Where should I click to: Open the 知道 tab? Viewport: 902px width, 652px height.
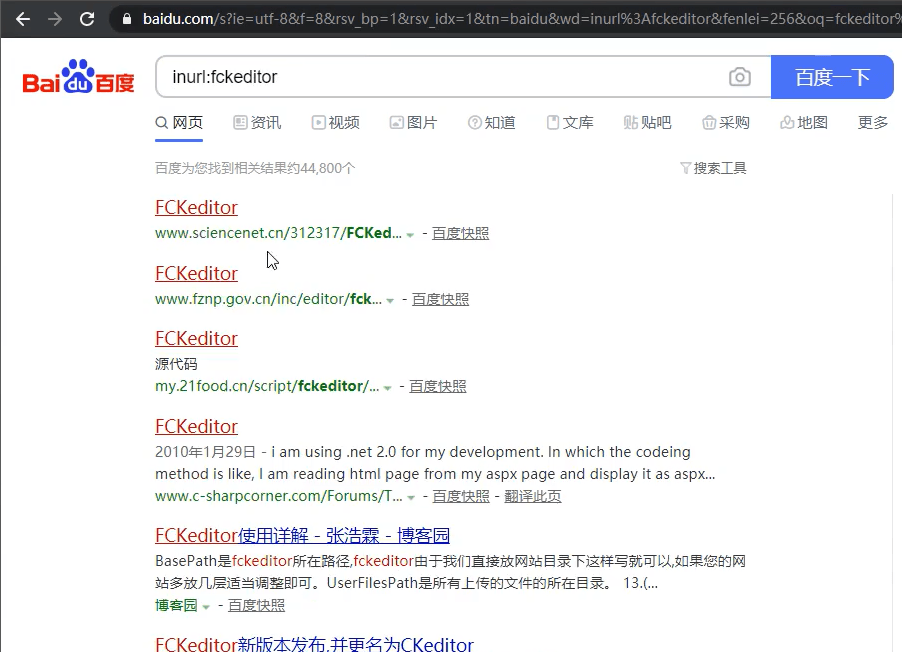pyautogui.click(x=492, y=123)
